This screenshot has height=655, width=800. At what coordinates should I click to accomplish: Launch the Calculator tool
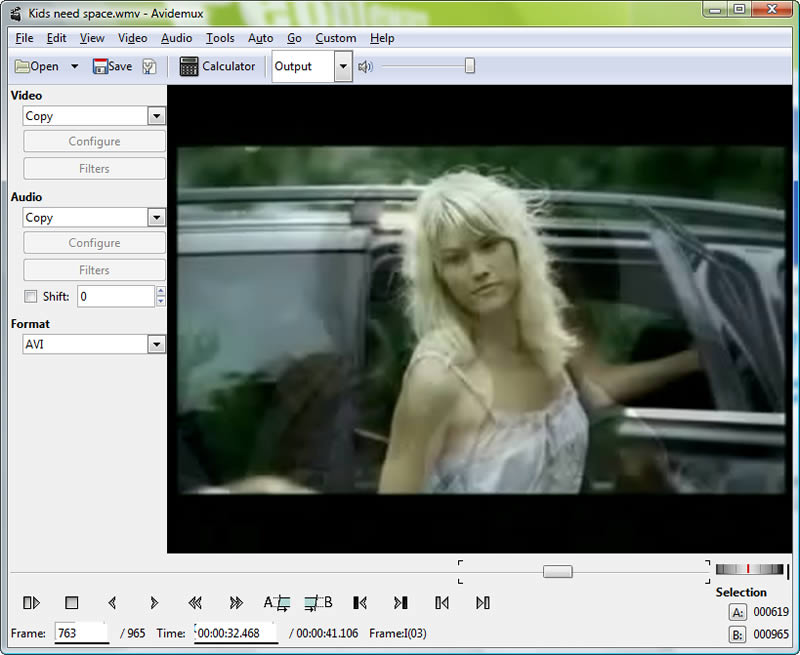[217, 66]
